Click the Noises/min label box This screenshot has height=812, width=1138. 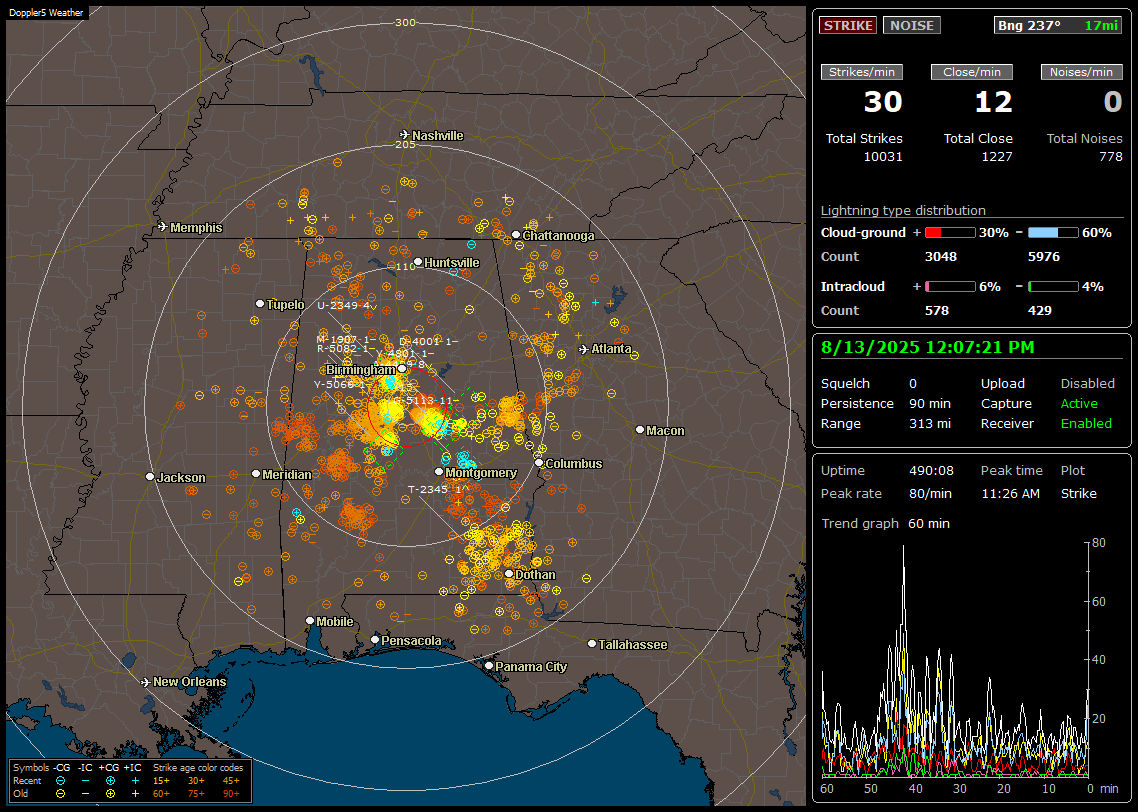click(x=1081, y=72)
